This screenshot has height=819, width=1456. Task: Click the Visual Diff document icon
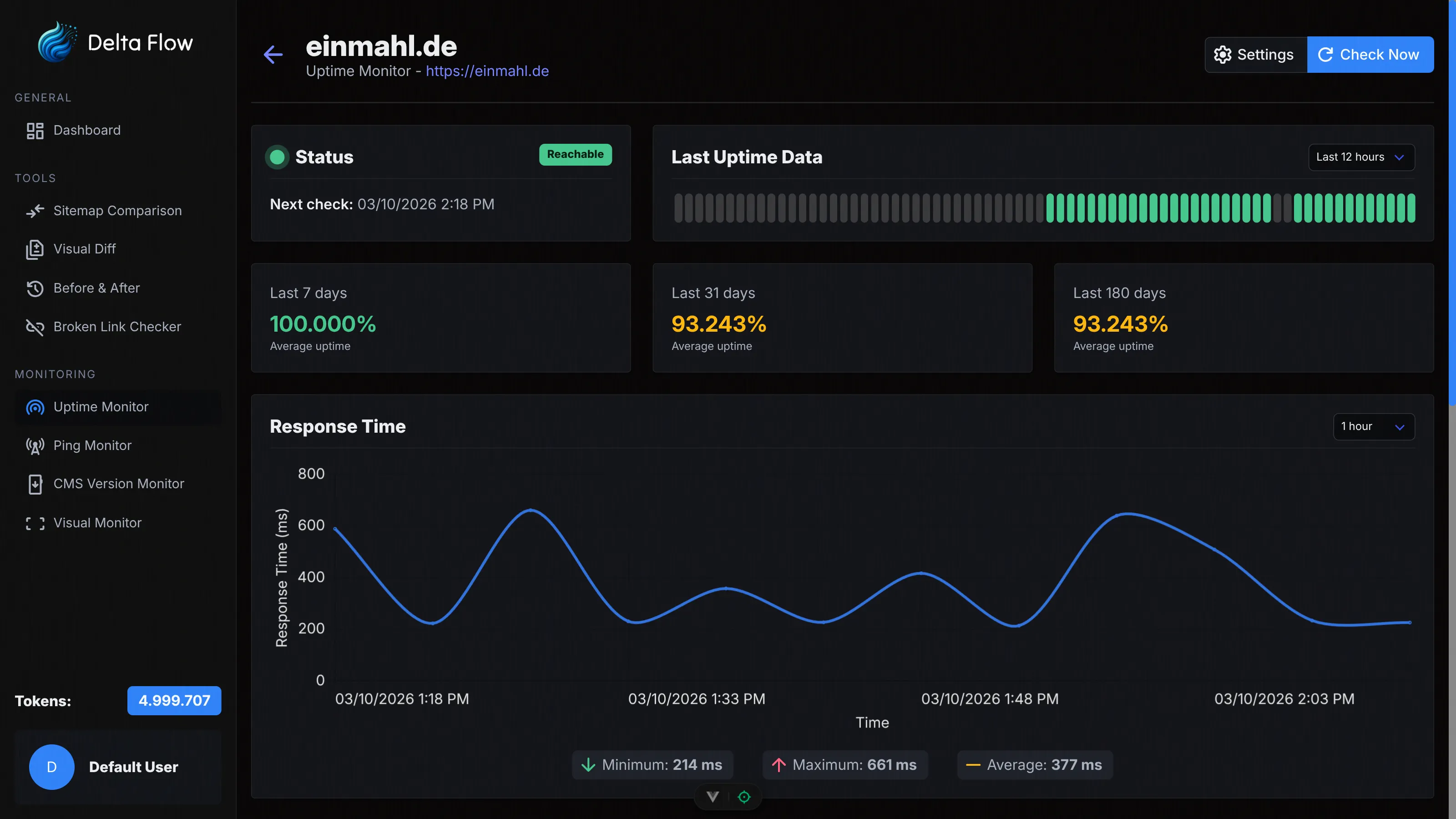[x=35, y=249]
